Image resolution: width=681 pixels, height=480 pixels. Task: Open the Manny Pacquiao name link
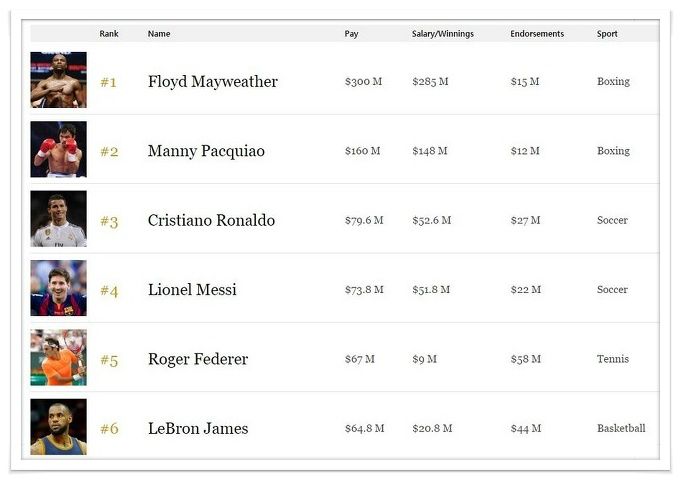(206, 151)
